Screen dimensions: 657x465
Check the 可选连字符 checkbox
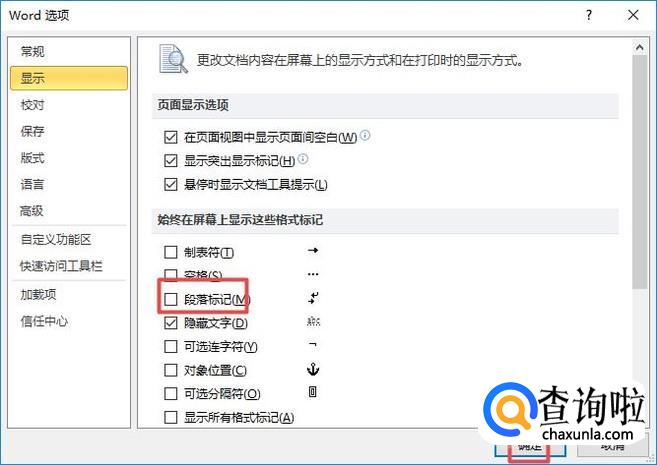[x=171, y=346]
